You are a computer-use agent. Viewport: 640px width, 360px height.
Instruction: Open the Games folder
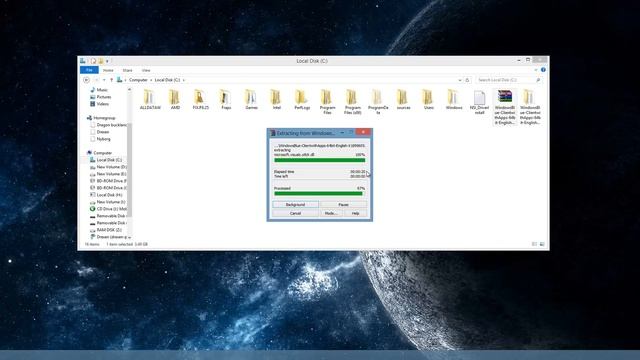(251, 100)
